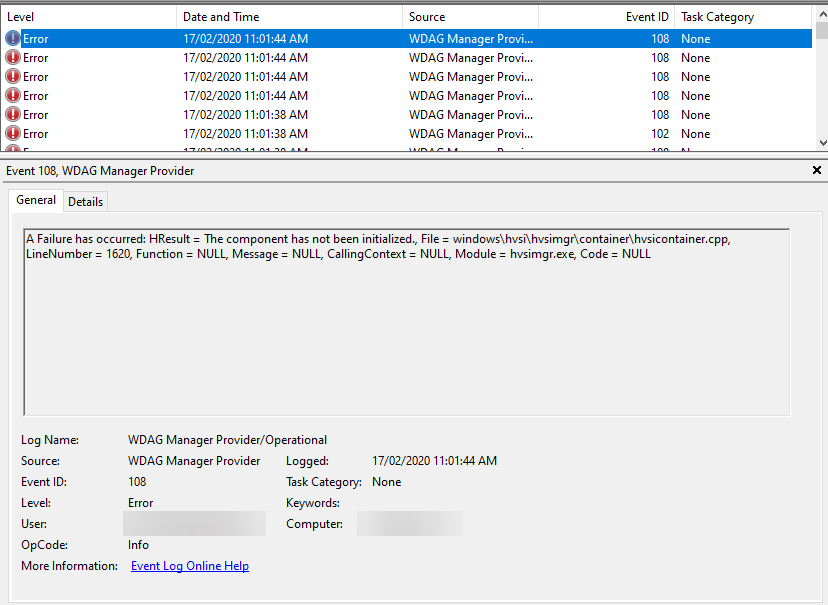Close the Event 108 preview pane

click(x=817, y=171)
